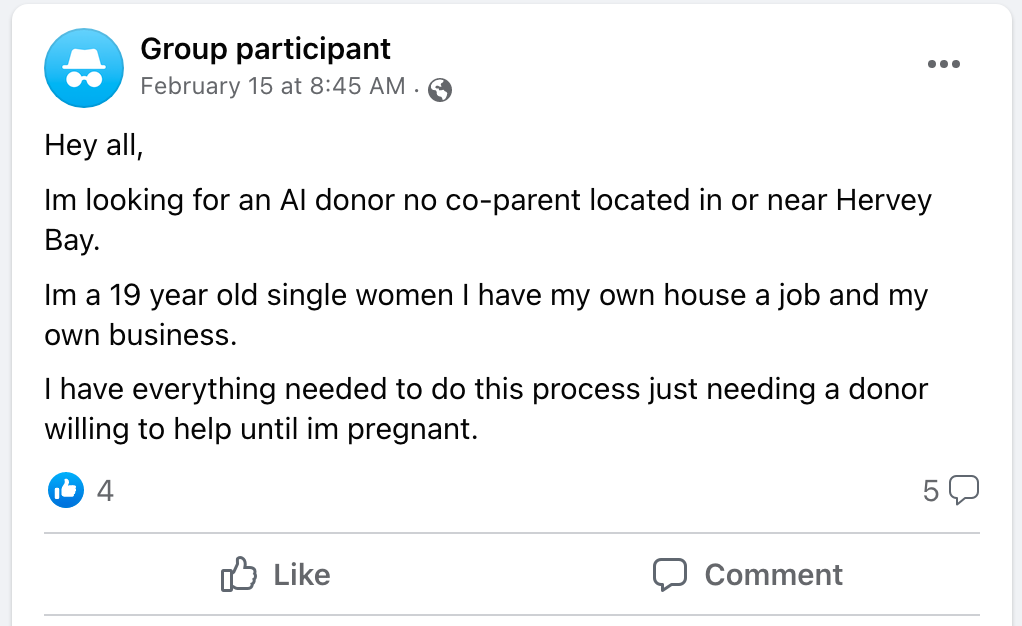Click the "Im looking for an AI donor" sentence
The width and height of the screenshot is (1022, 626).
click(x=488, y=220)
